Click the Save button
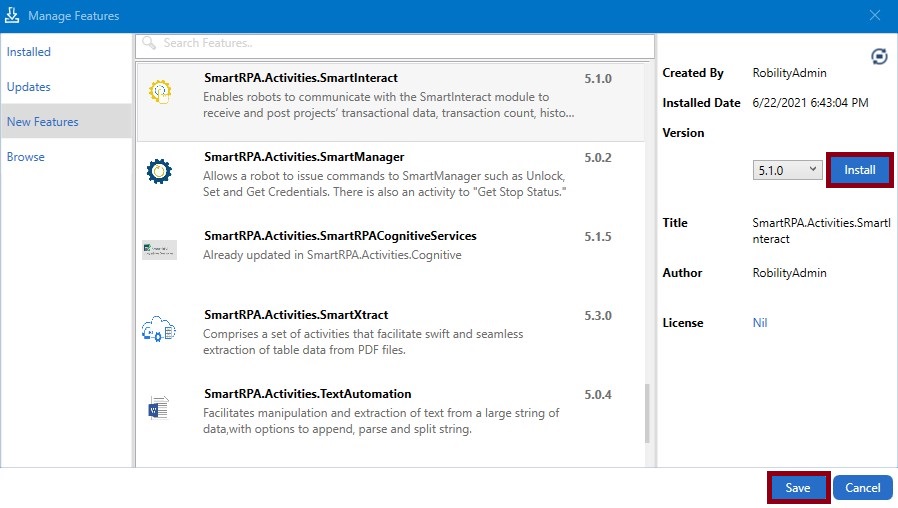This screenshot has width=898, height=508. 797,488
